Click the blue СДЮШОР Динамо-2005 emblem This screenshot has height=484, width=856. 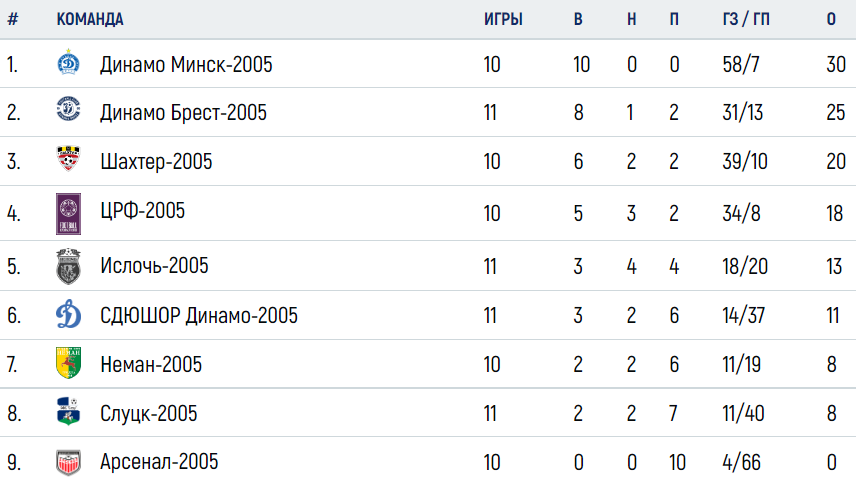pyautogui.click(x=68, y=314)
